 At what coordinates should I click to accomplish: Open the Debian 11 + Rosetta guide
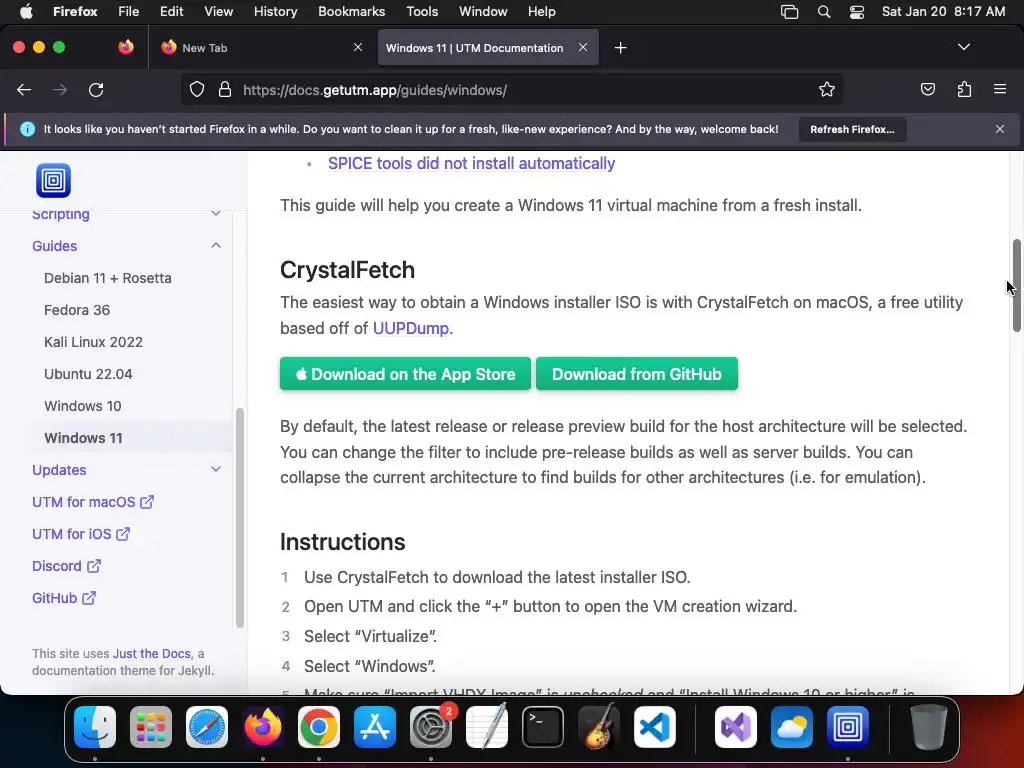pos(108,278)
